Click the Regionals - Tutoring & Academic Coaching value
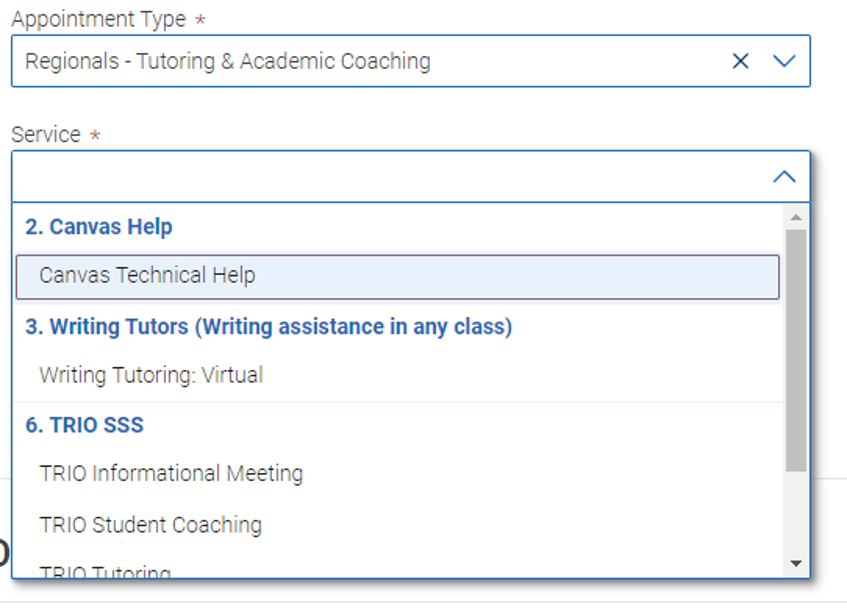This screenshot has width=847, height=610. (228, 61)
